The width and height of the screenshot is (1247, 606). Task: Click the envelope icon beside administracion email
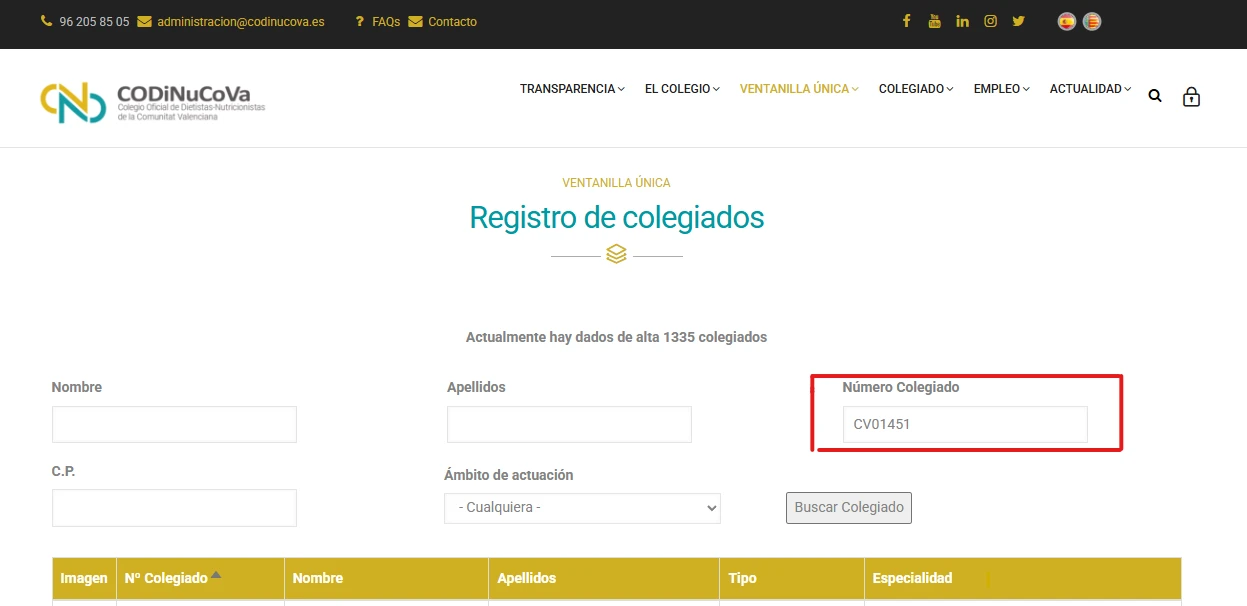144,21
